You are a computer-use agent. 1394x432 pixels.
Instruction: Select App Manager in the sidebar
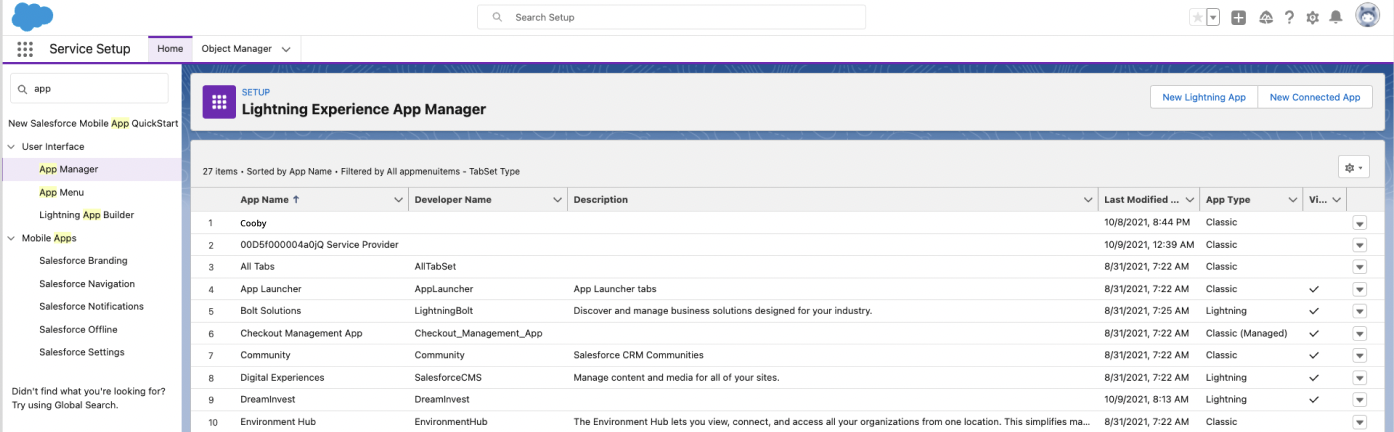coord(68,169)
